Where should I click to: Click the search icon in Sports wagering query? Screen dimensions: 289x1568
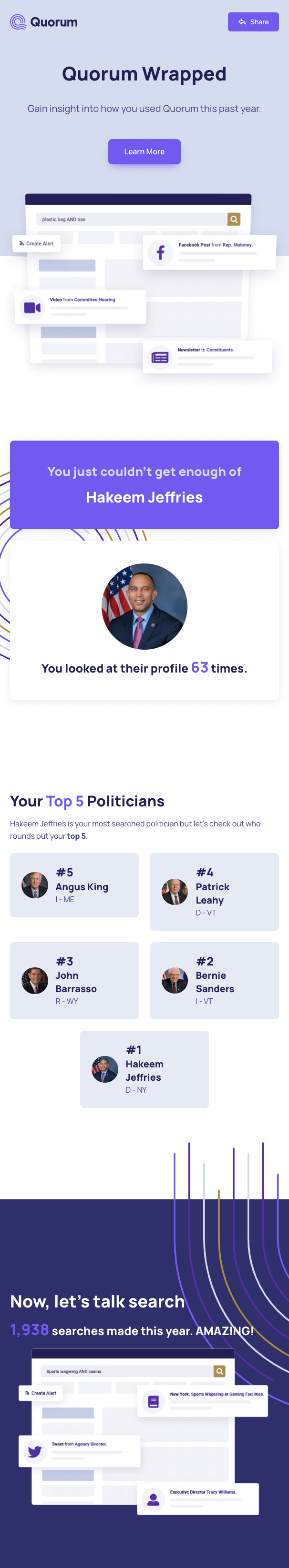219,1371
